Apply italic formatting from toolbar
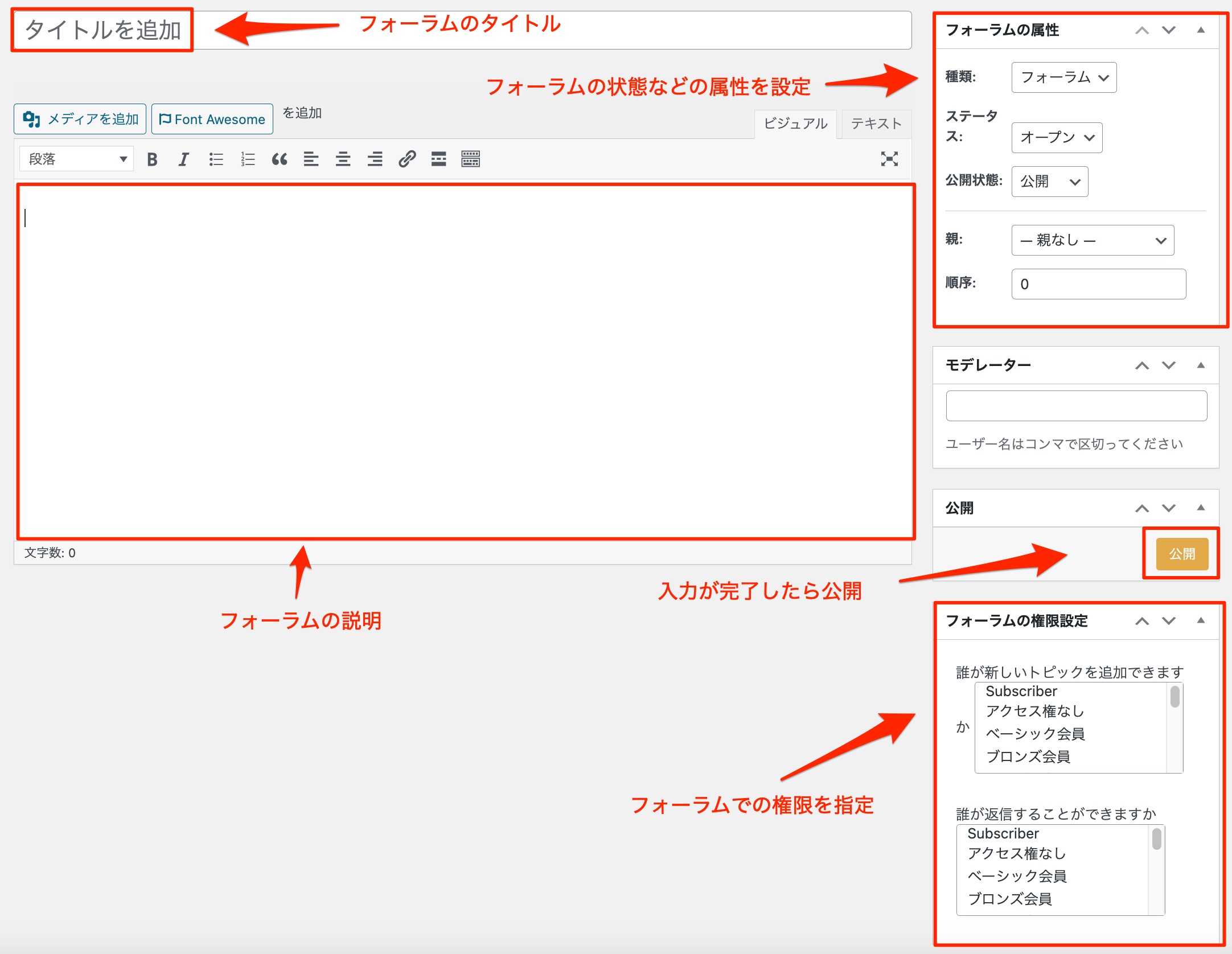 point(183,159)
